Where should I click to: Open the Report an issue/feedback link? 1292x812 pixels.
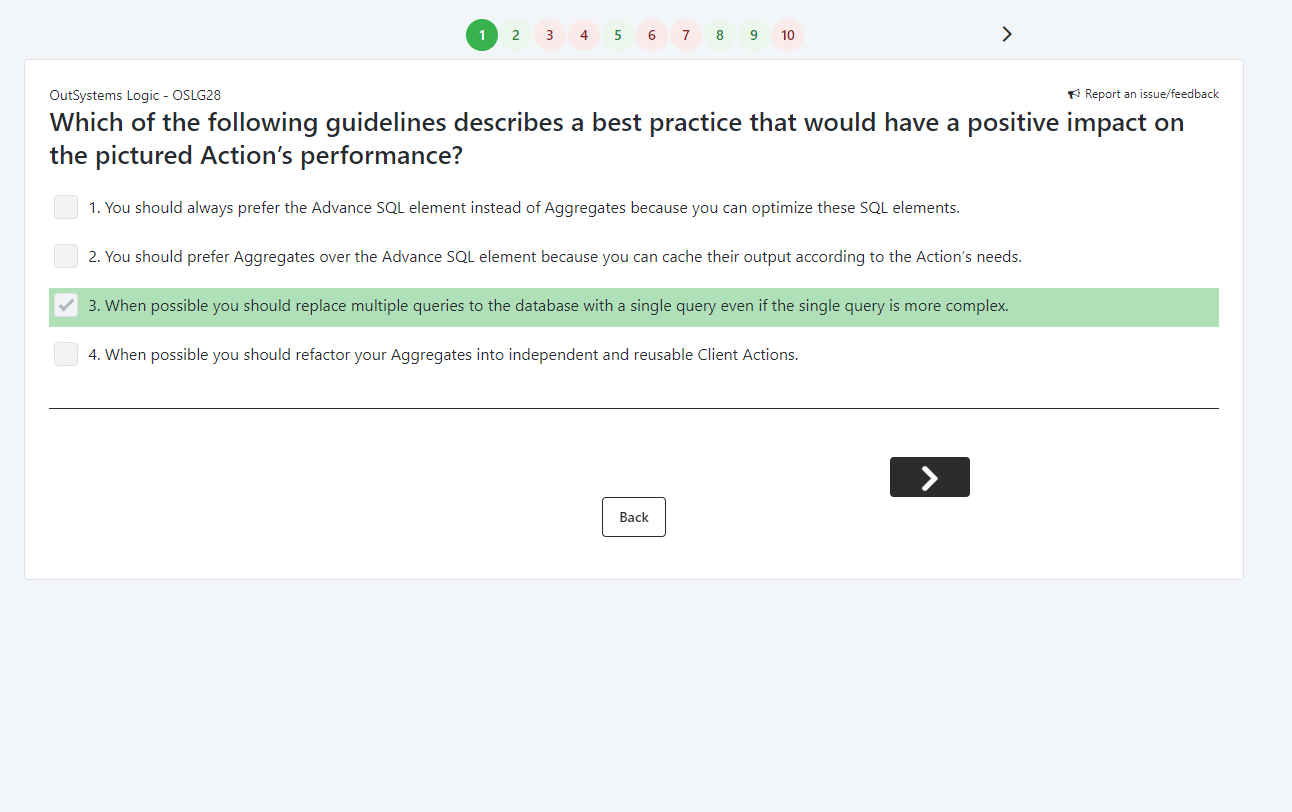[1151, 94]
